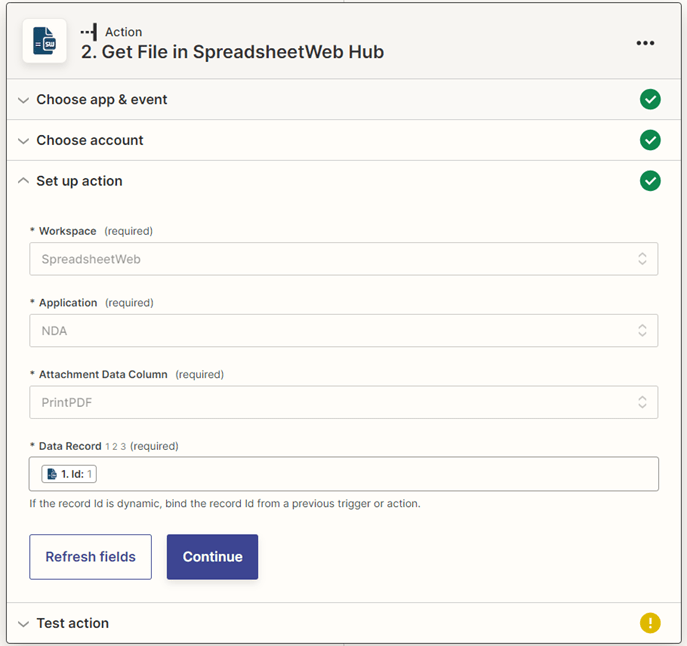Click the 'Data Record' field label

pos(70,446)
